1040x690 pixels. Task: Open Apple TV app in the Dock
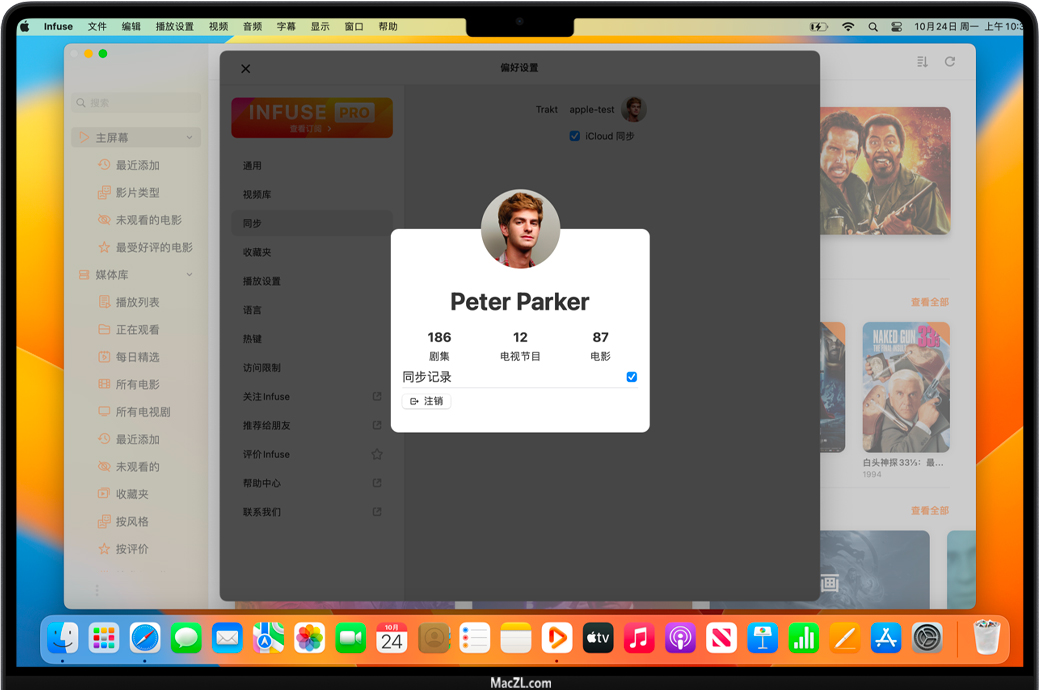click(x=597, y=637)
